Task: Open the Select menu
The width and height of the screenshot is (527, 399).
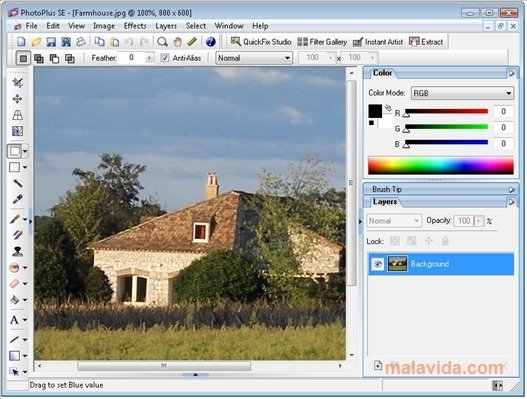Action: (196, 26)
